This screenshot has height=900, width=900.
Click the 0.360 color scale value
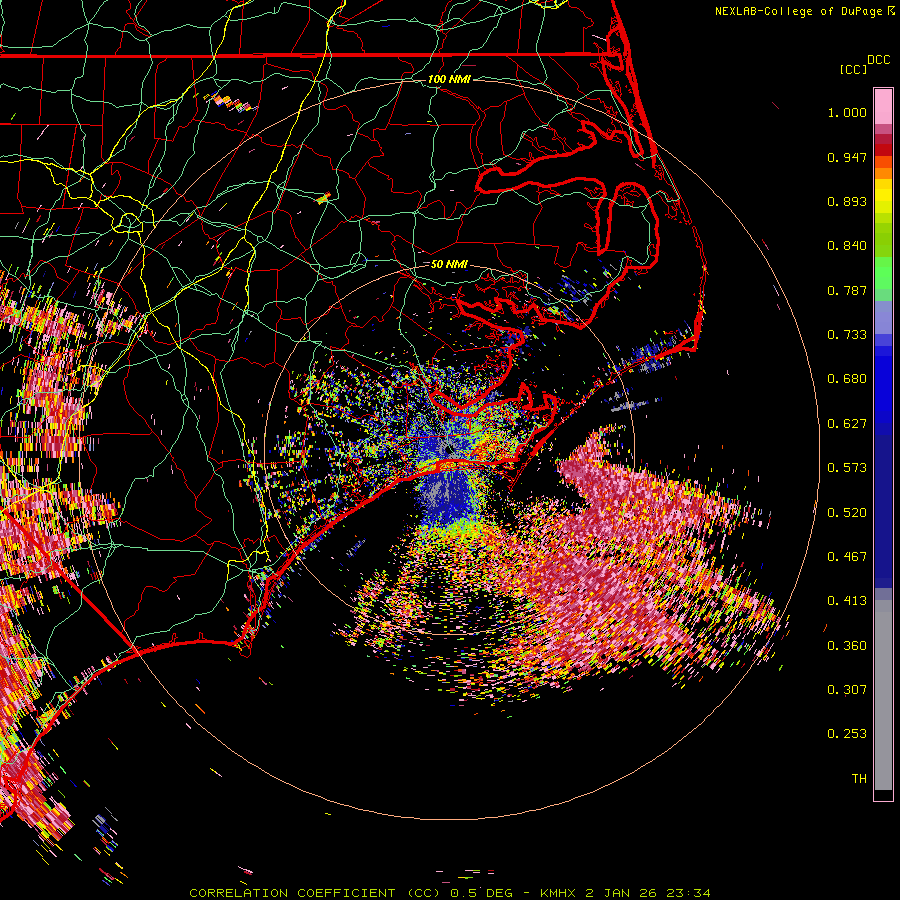click(847, 646)
